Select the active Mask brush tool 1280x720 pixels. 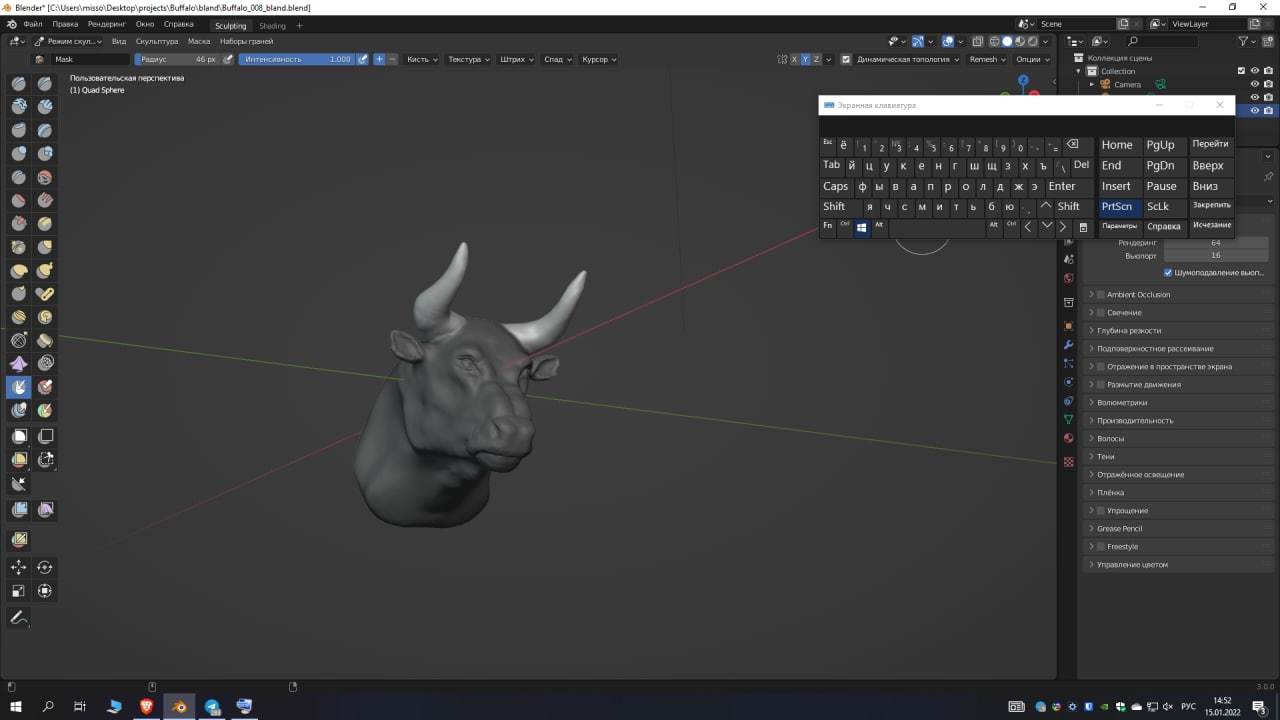[19, 387]
